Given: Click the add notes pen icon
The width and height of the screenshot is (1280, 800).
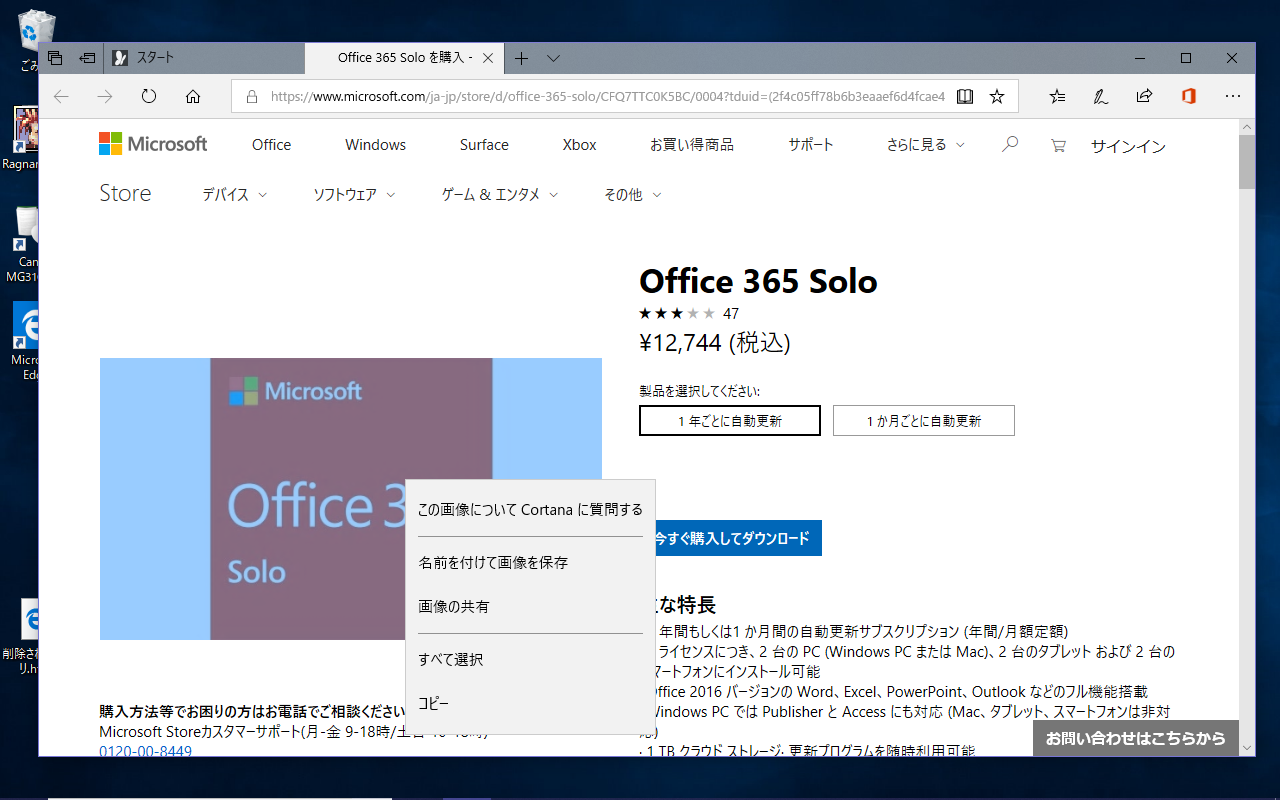Looking at the screenshot, I should click(1100, 97).
